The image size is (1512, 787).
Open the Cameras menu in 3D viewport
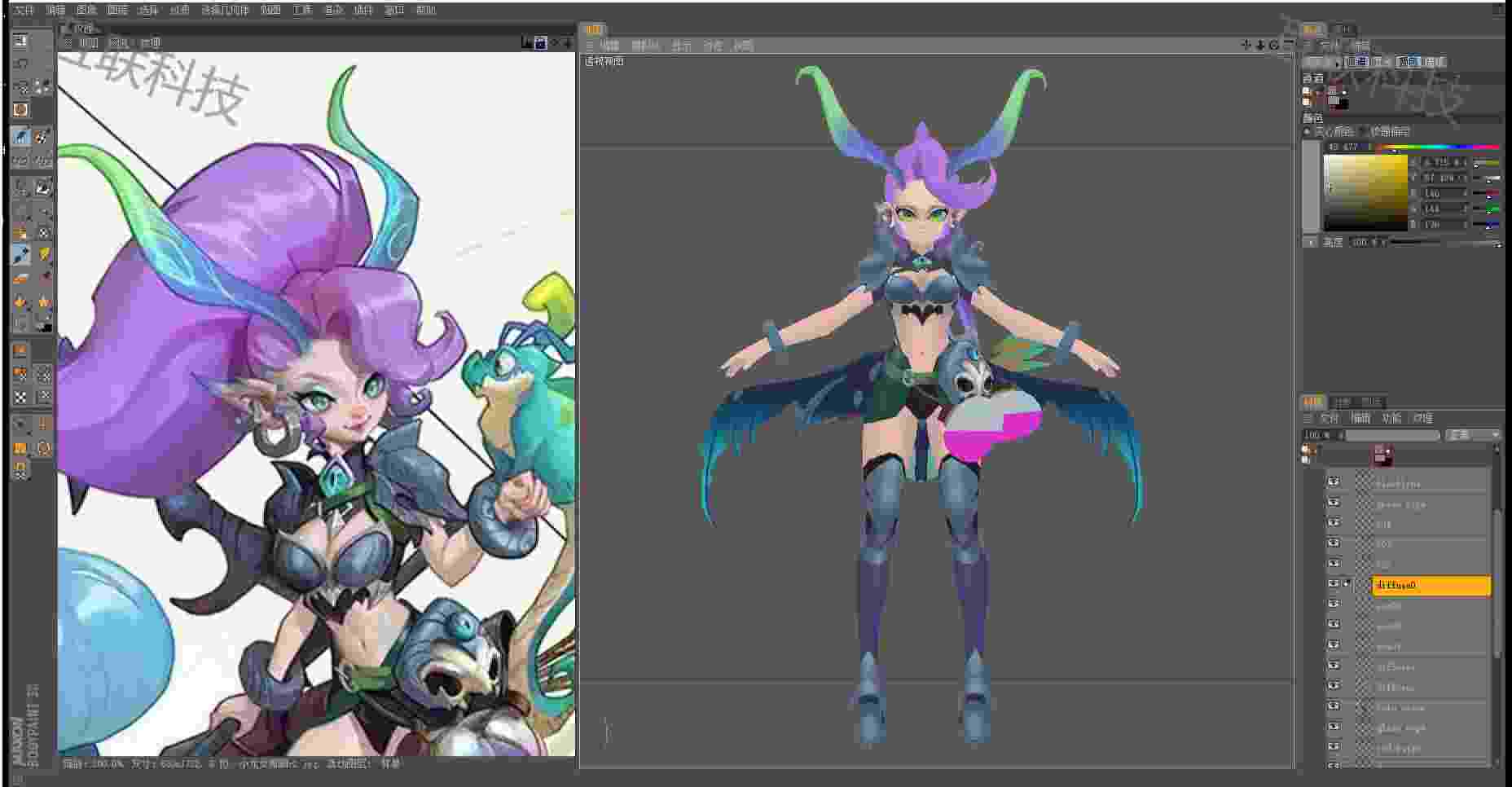coord(644,46)
